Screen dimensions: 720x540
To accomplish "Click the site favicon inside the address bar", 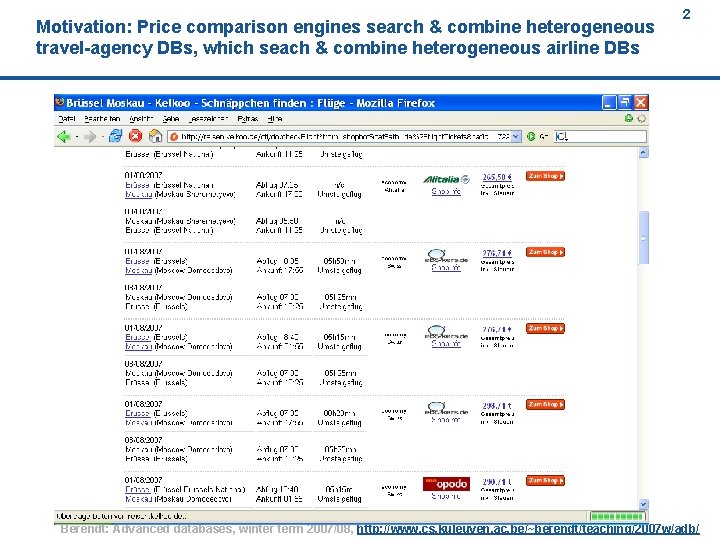I will click(174, 136).
